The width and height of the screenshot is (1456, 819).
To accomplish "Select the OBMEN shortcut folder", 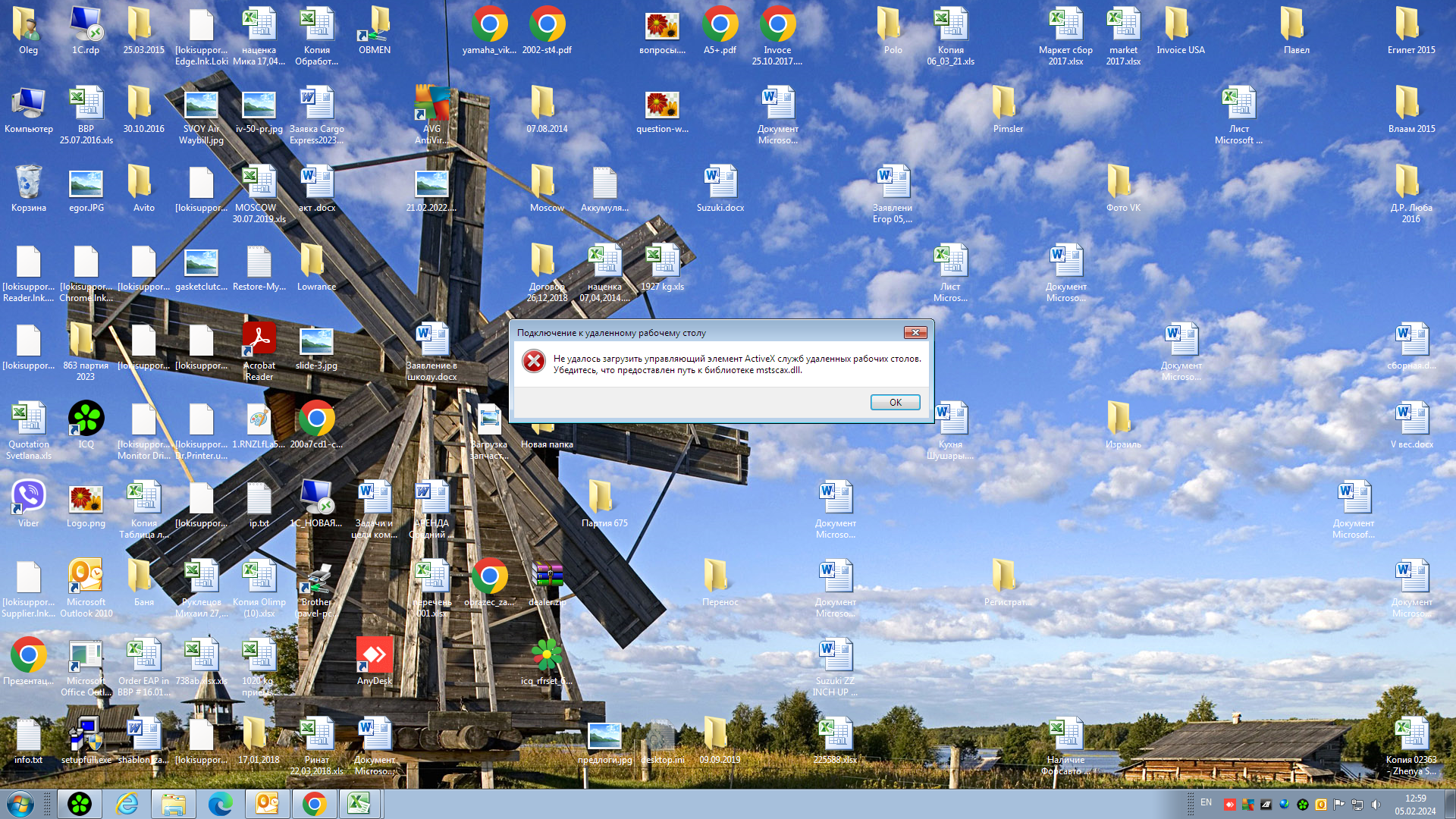I will (x=375, y=30).
